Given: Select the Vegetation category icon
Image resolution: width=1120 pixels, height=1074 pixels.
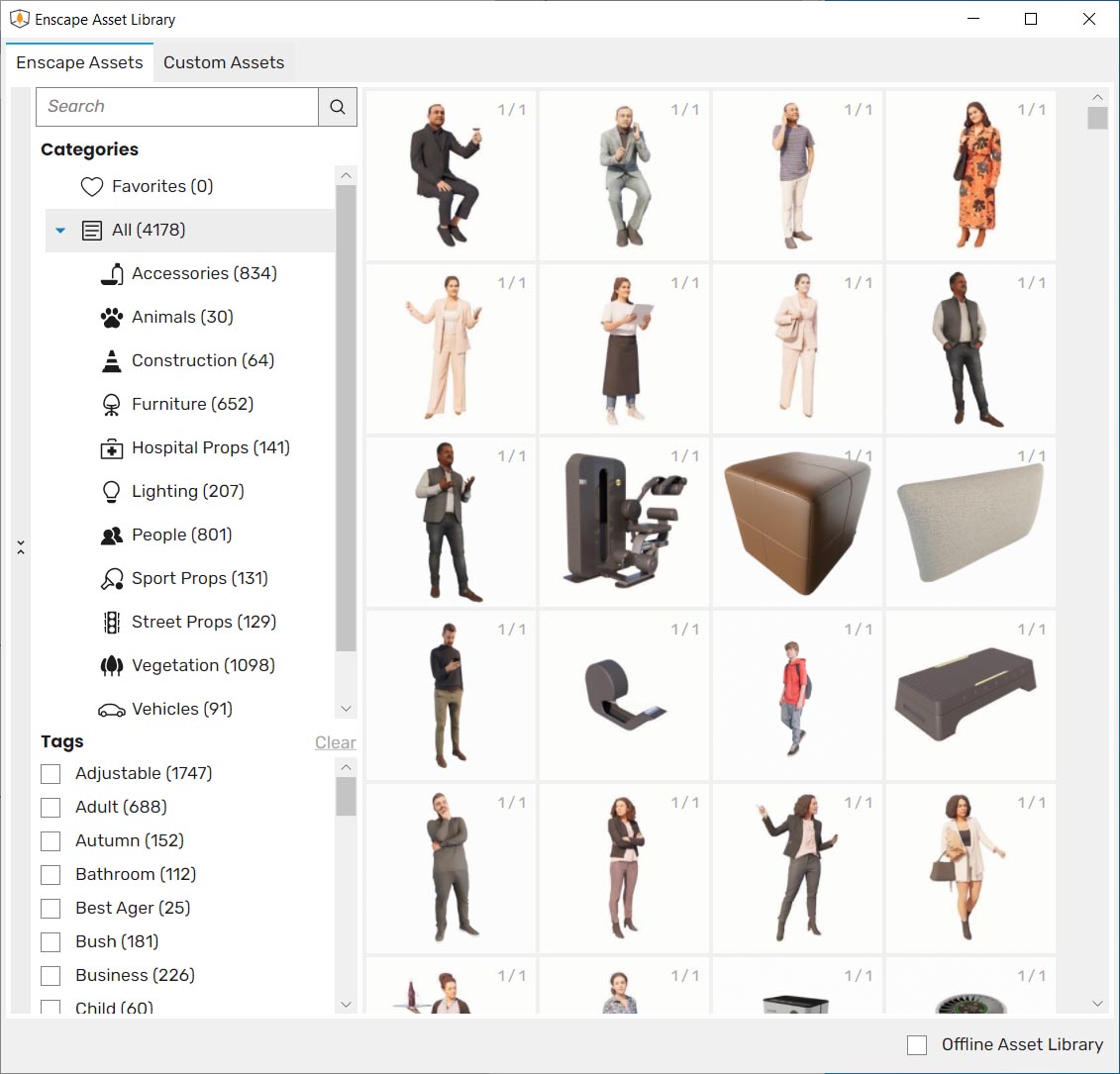Looking at the screenshot, I should coord(111,665).
